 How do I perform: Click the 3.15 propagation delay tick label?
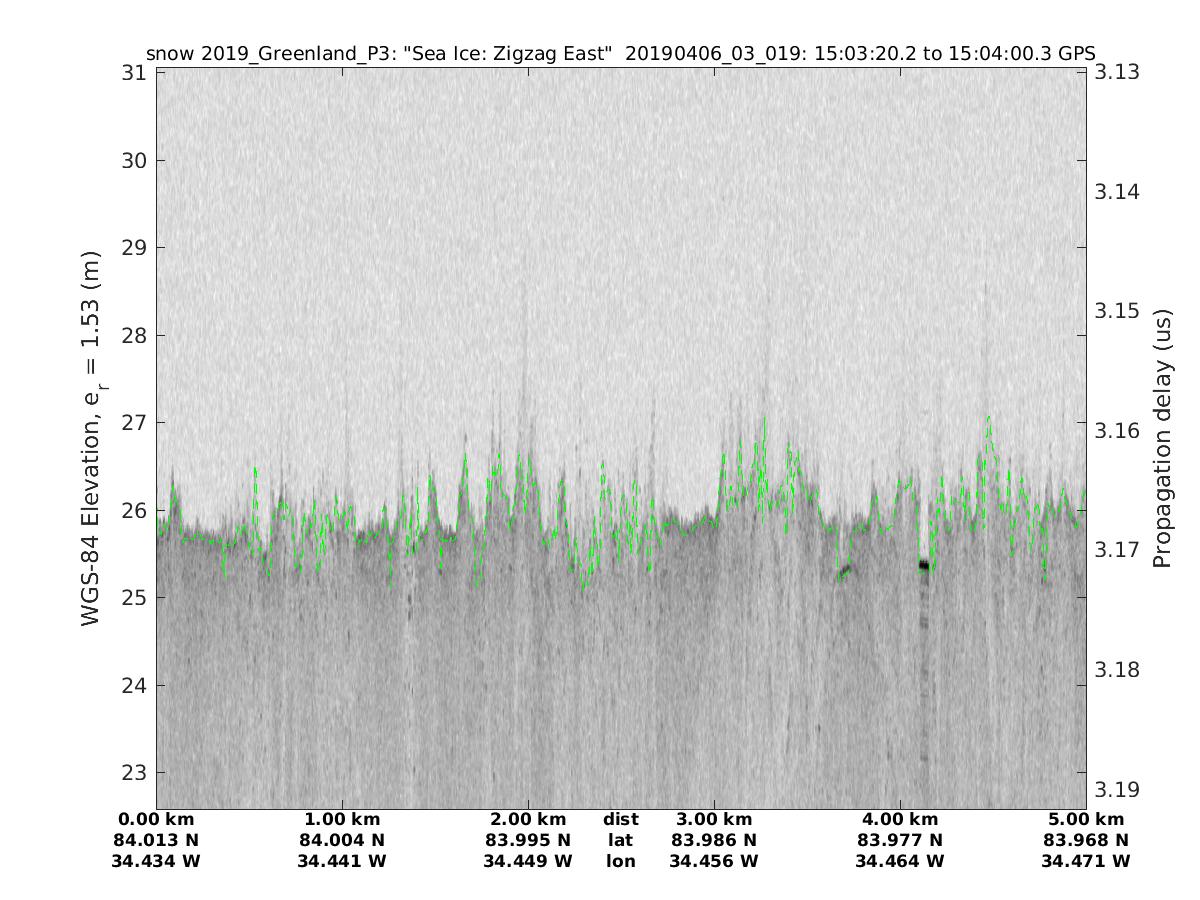pyautogui.click(x=1118, y=311)
